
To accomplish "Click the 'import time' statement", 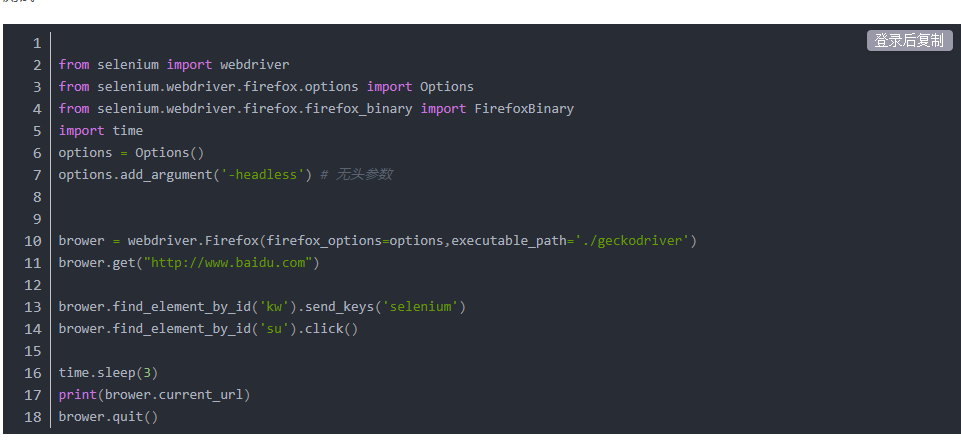I will coord(100,131).
